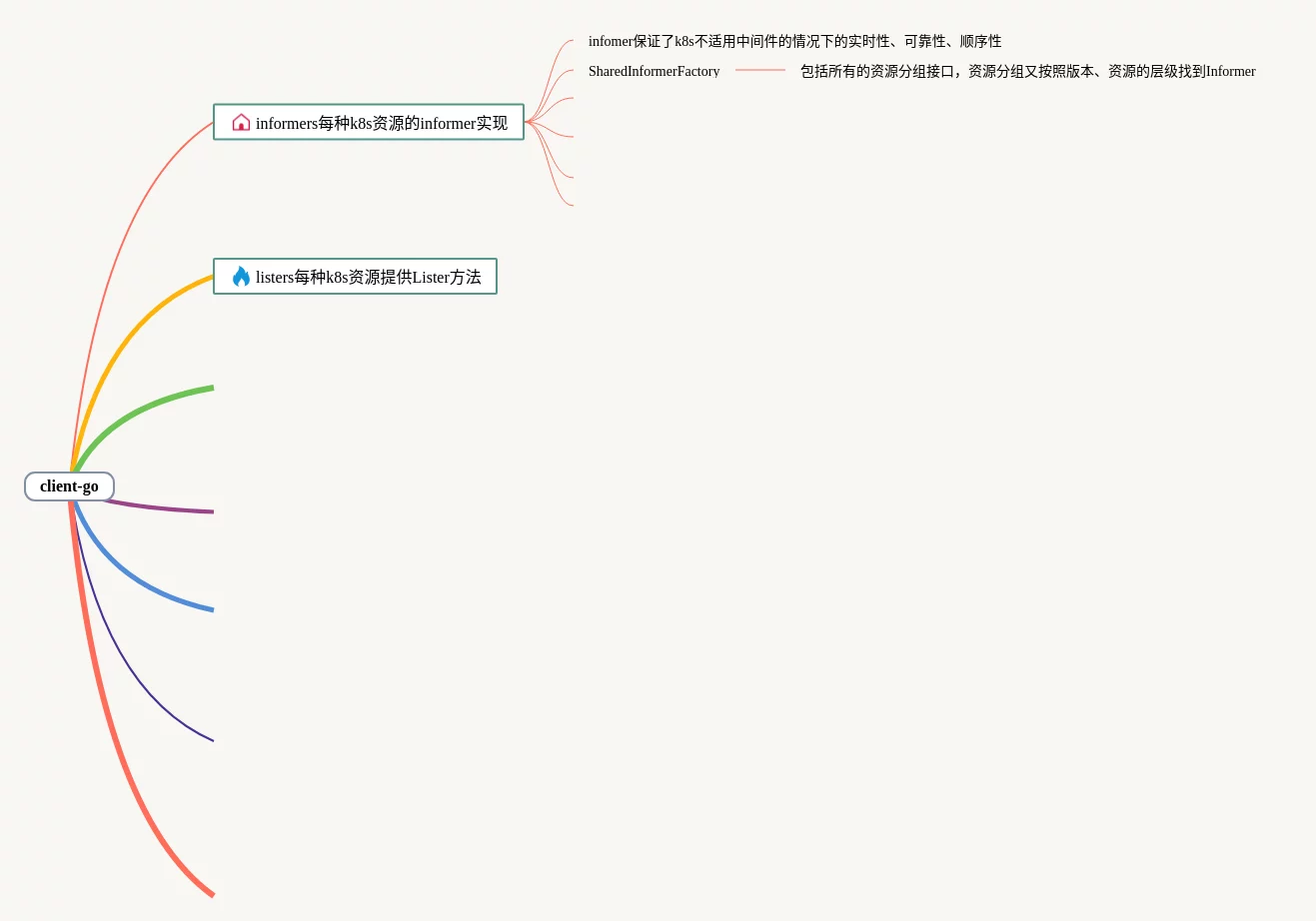Click the 包括所有的资源分组接口 description node
The width and height of the screenshot is (1316, 921).
pyautogui.click(x=1027, y=71)
